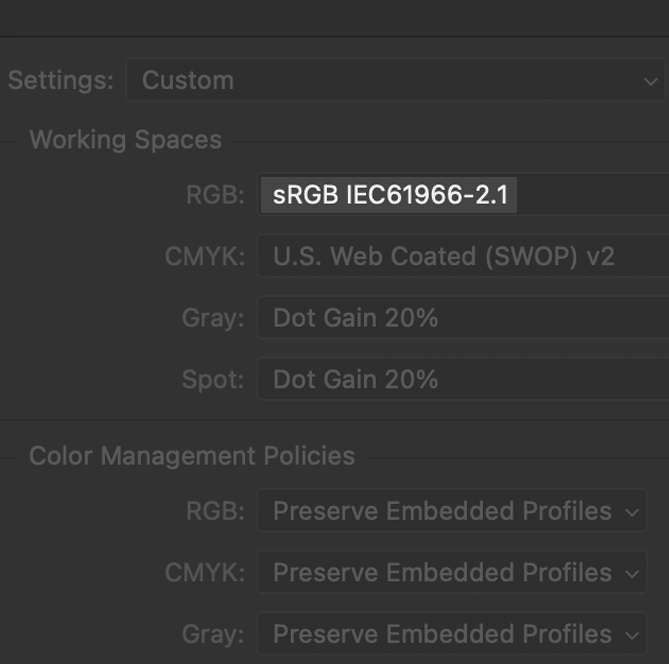
Task: Click the CMYK label under Working Spaces
Action: 205,257
